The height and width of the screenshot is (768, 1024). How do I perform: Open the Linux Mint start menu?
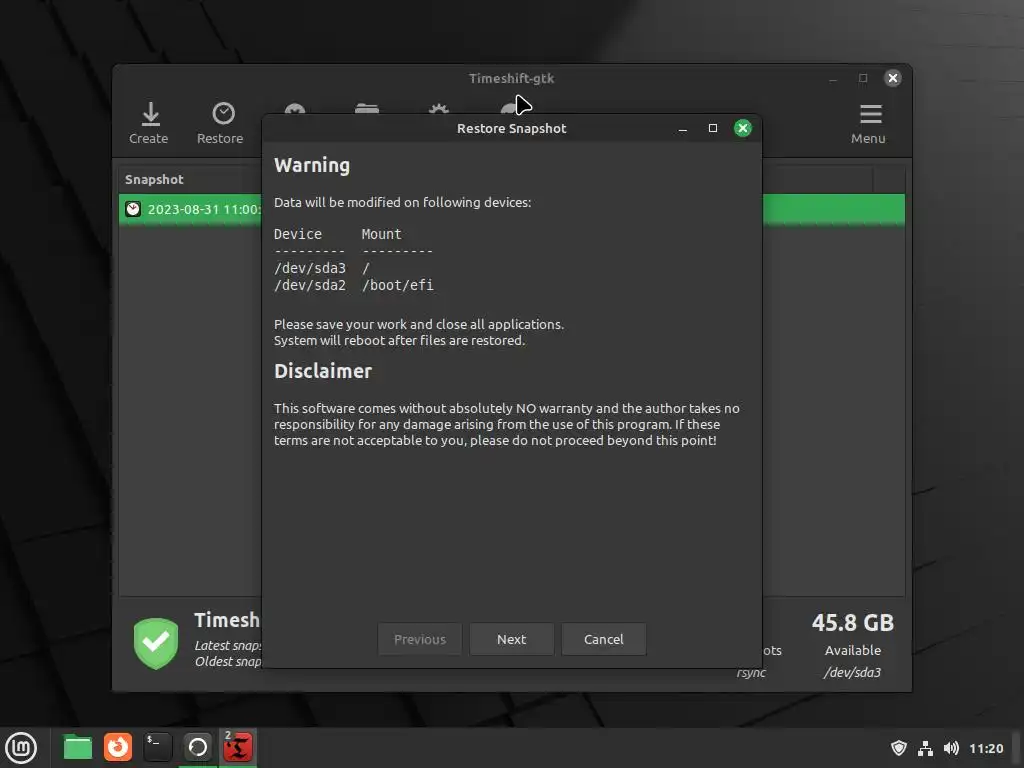22,748
